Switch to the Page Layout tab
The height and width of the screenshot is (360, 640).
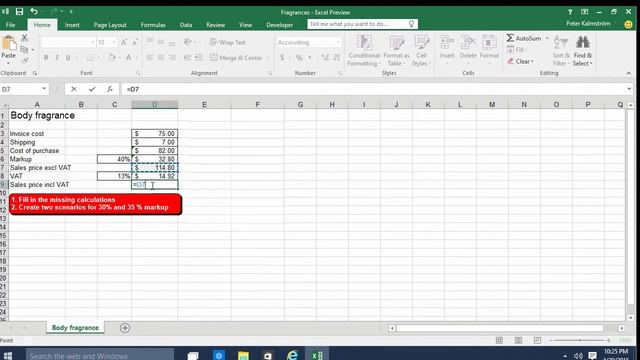(110, 25)
